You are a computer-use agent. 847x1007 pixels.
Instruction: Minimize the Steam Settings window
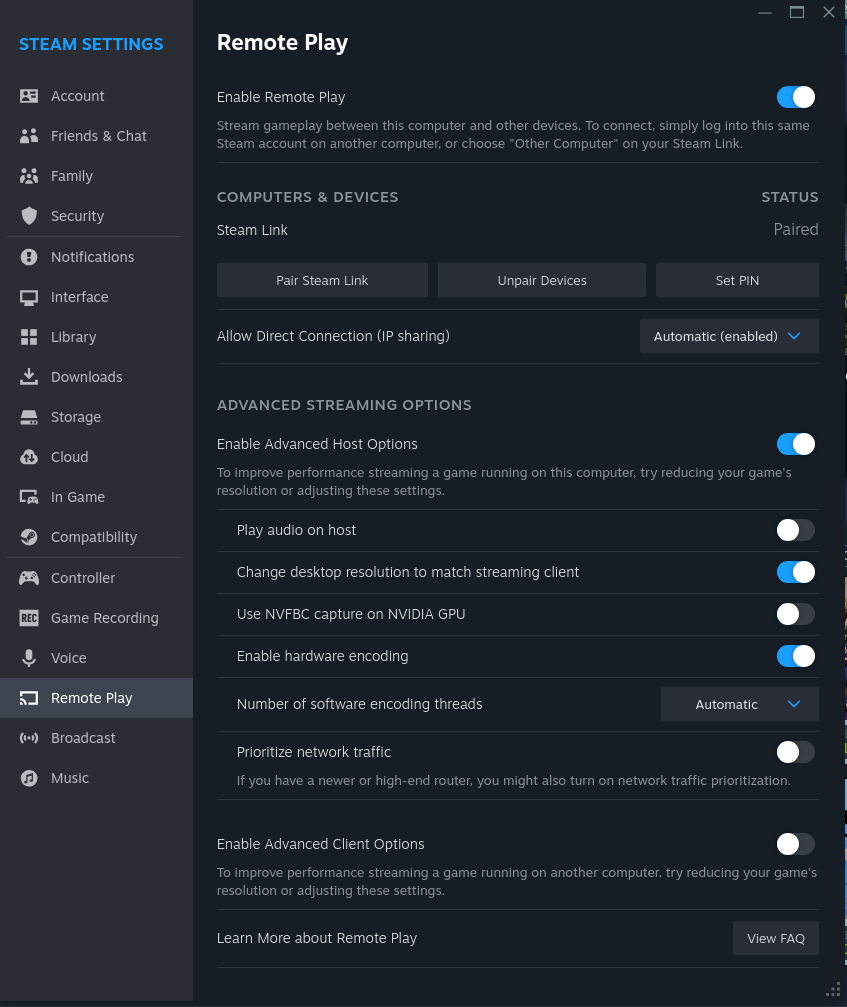[765, 12]
